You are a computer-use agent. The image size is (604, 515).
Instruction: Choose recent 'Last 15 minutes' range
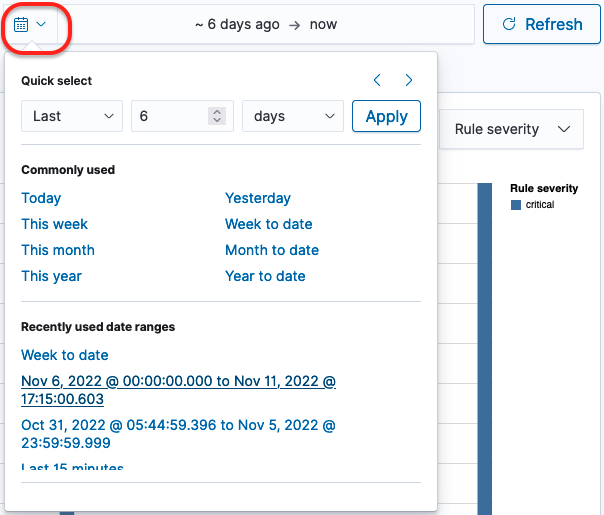coord(72,466)
